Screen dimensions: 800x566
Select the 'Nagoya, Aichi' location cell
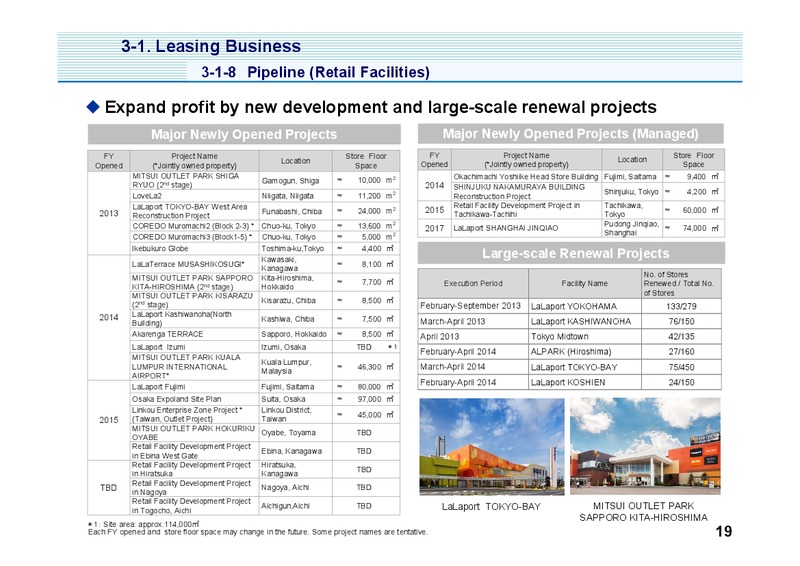coord(295,487)
